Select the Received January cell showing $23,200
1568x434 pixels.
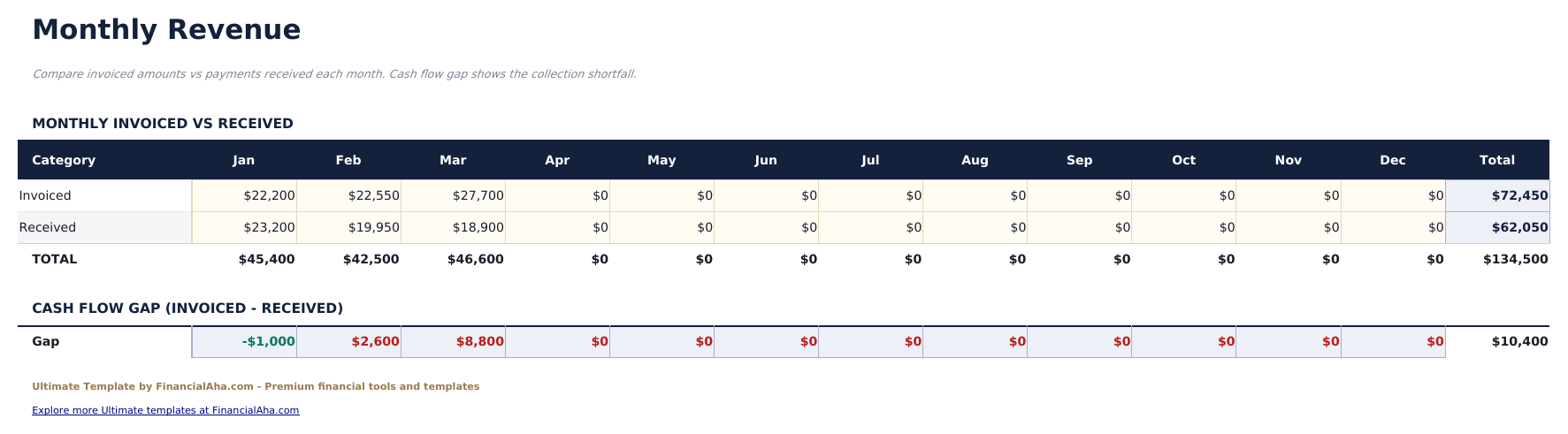tap(244, 227)
